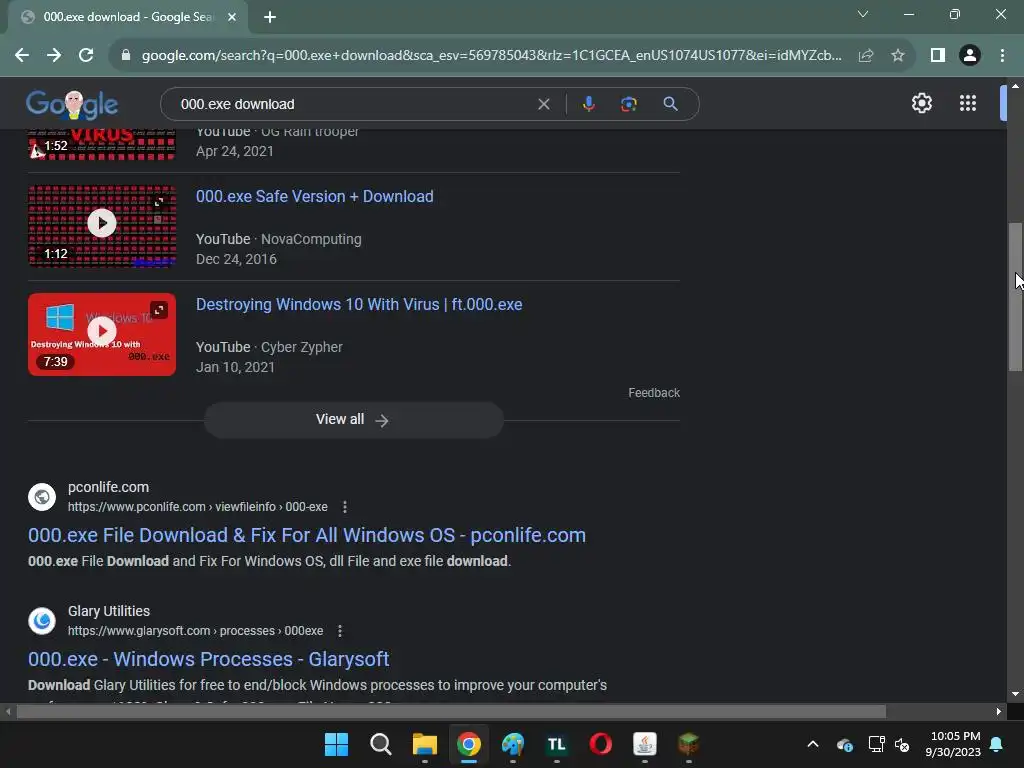This screenshot has width=1024, height=768.
Task: Open muted volume tray icon
Action: click(902, 744)
